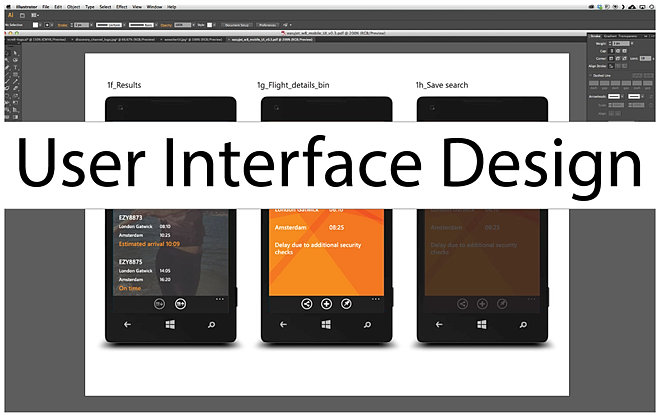Open the first Arrowheads start dropdown

623,96
